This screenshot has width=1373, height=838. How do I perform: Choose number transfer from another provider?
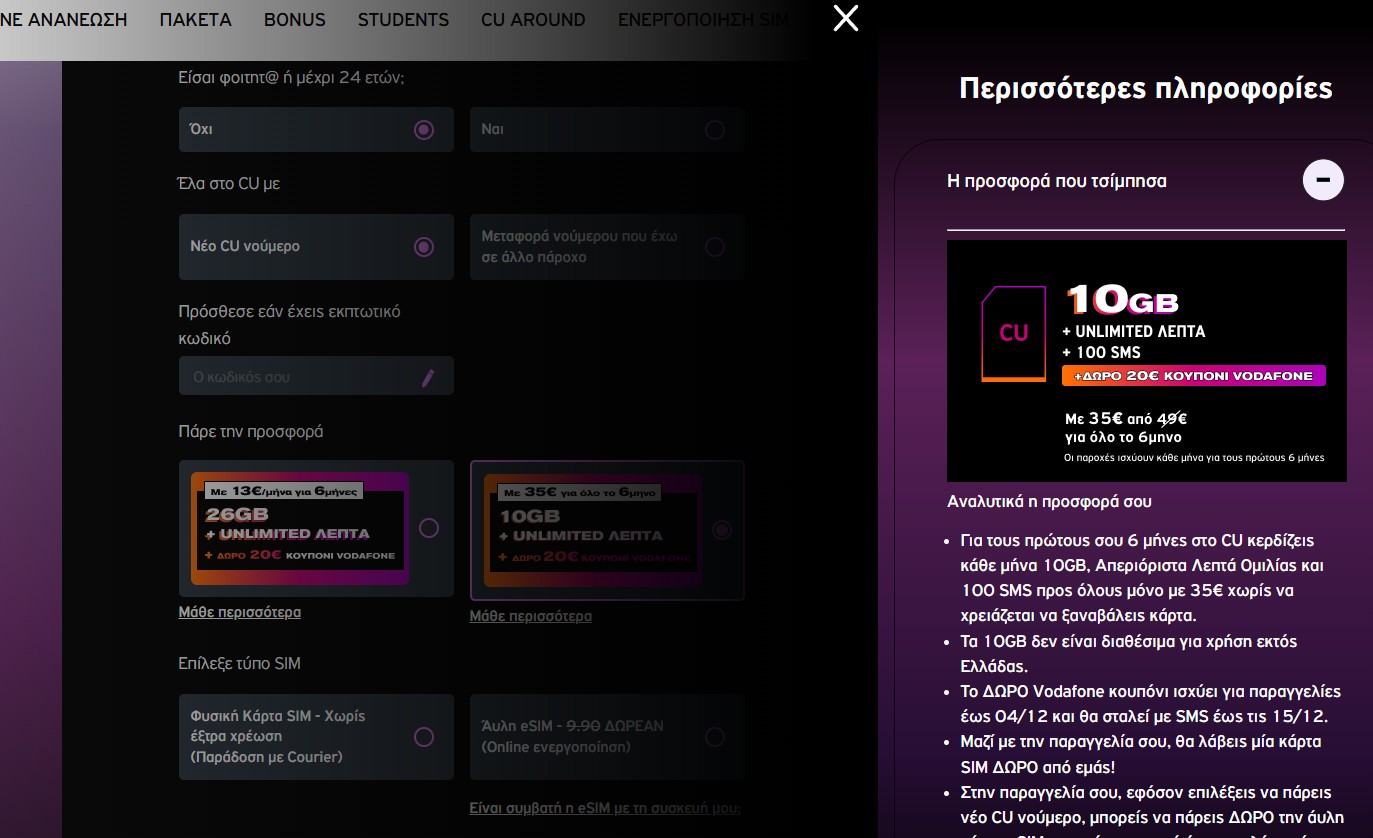coord(714,247)
